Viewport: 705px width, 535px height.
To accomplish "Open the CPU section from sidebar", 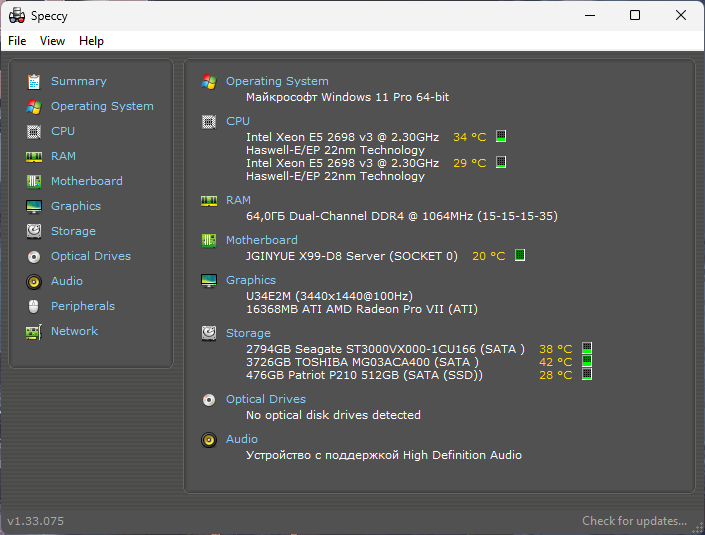I will point(62,131).
